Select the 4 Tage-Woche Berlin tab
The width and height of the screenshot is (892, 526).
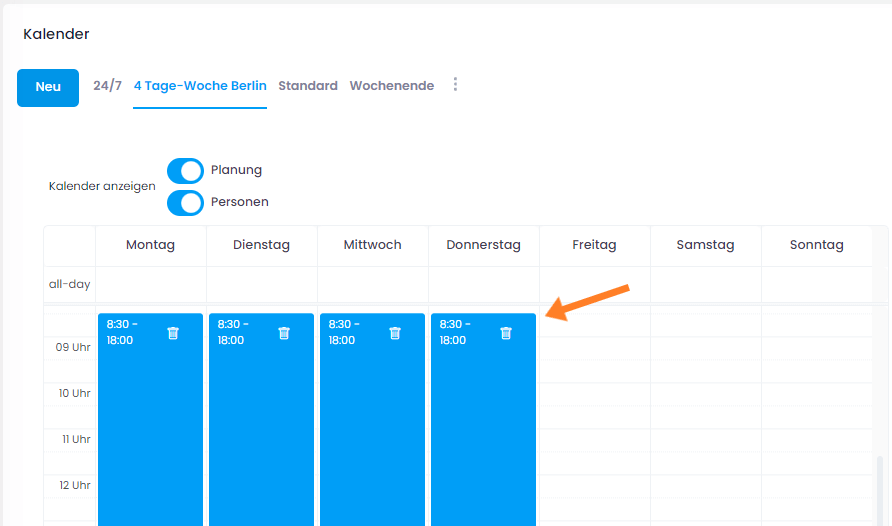tap(200, 86)
